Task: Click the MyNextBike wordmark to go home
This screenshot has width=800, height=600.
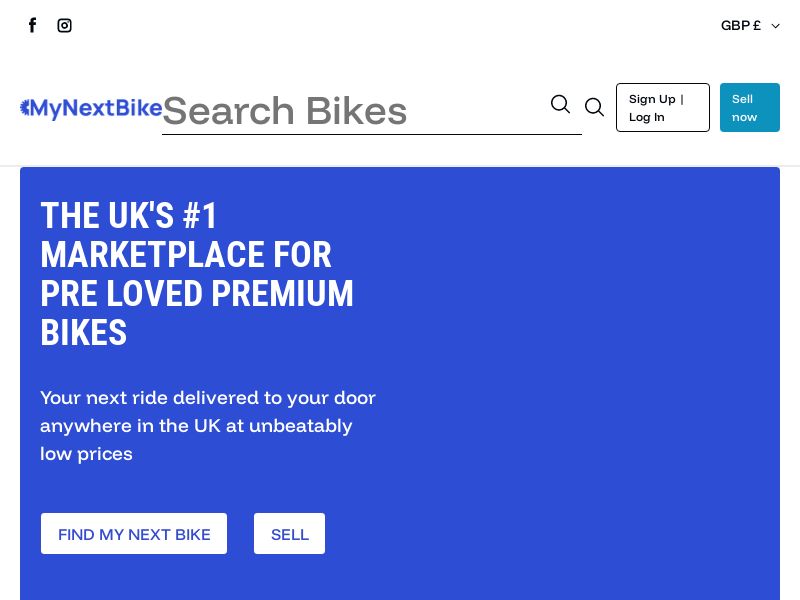Action: coord(95,109)
